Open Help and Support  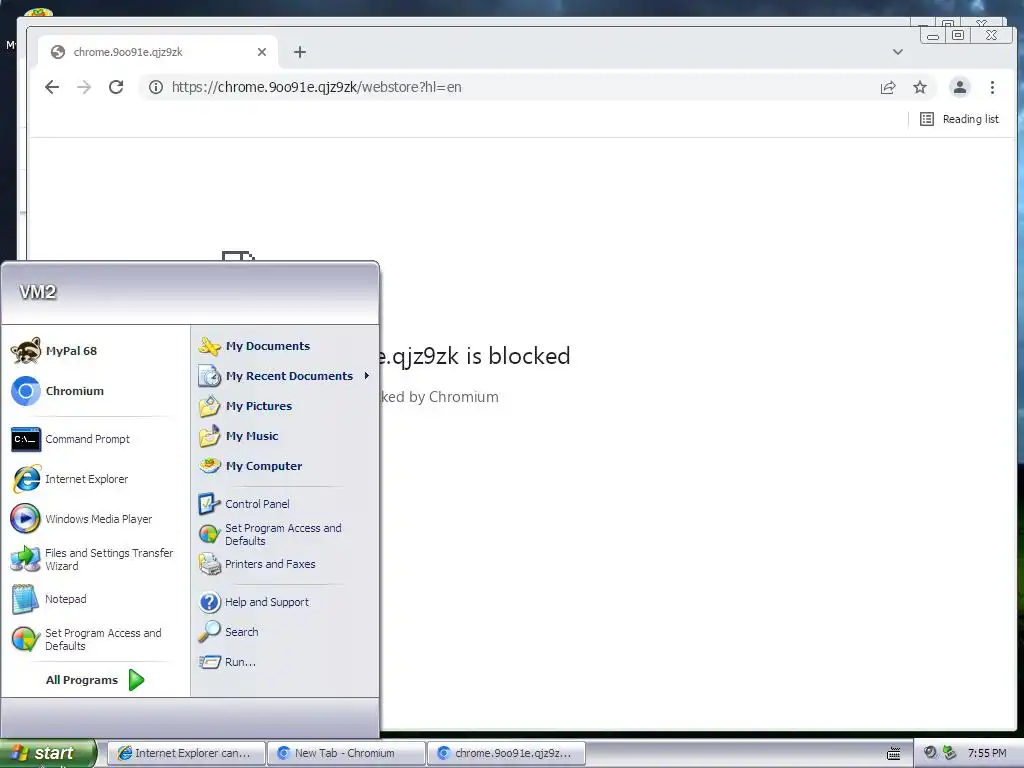tap(284, 602)
